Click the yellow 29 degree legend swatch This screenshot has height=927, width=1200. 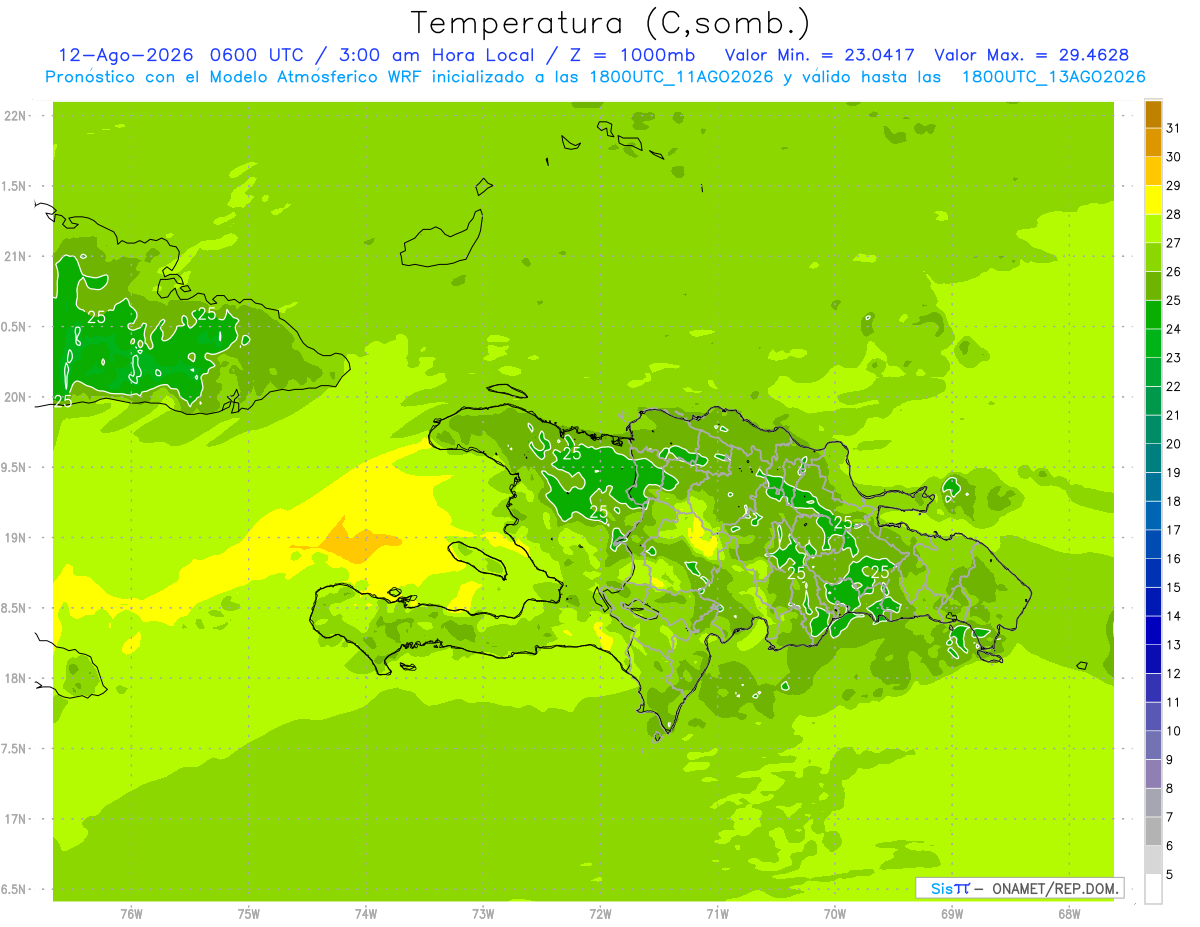1153,200
